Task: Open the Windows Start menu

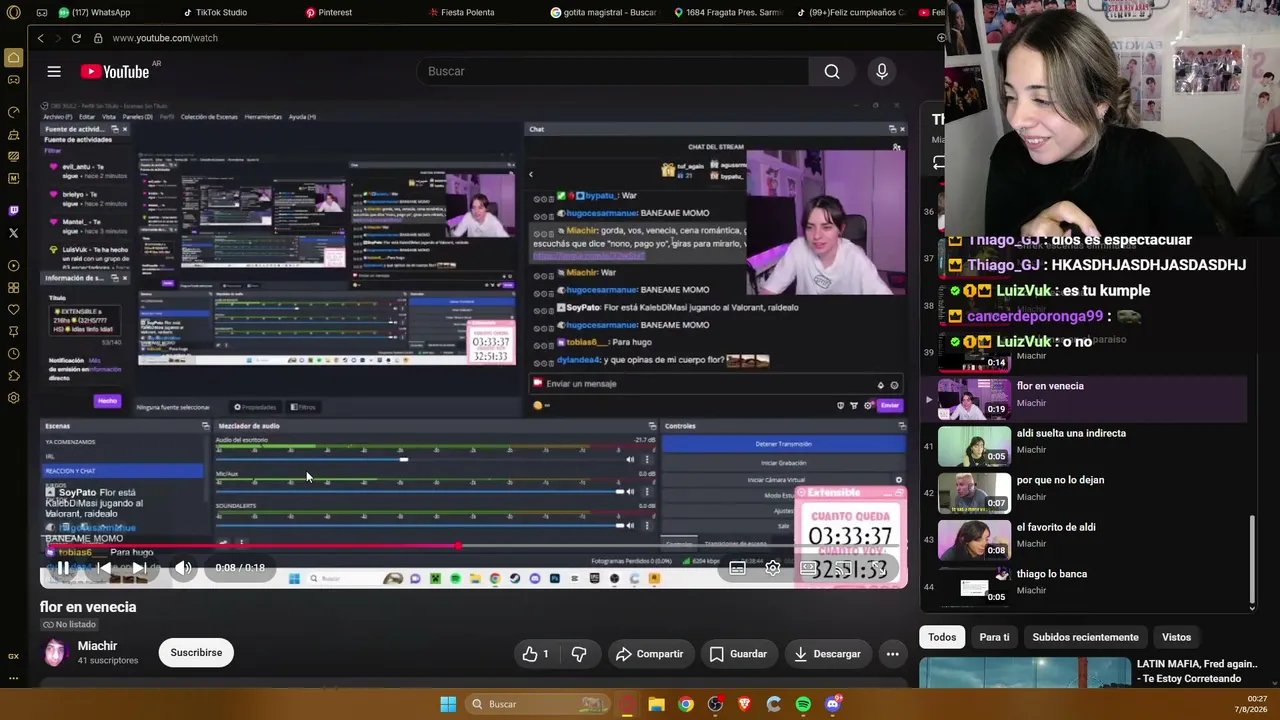Action: coord(448,704)
